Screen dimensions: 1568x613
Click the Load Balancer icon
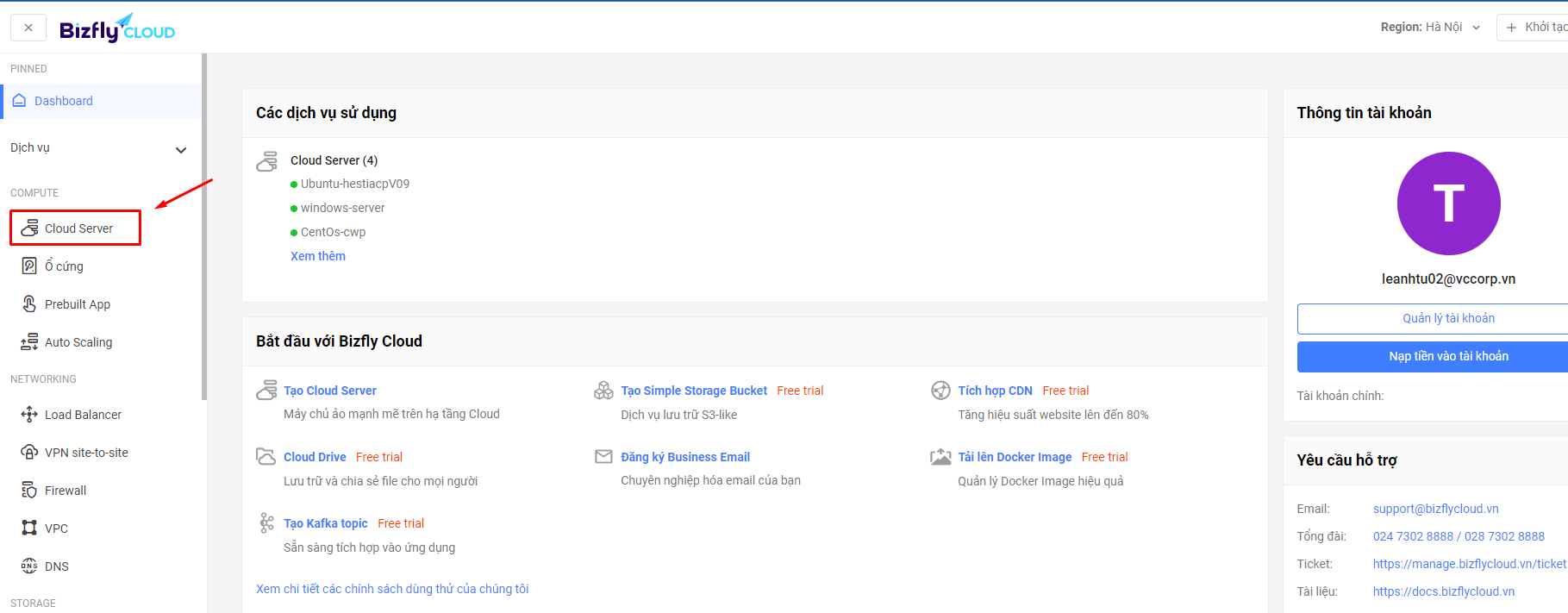[x=29, y=414]
